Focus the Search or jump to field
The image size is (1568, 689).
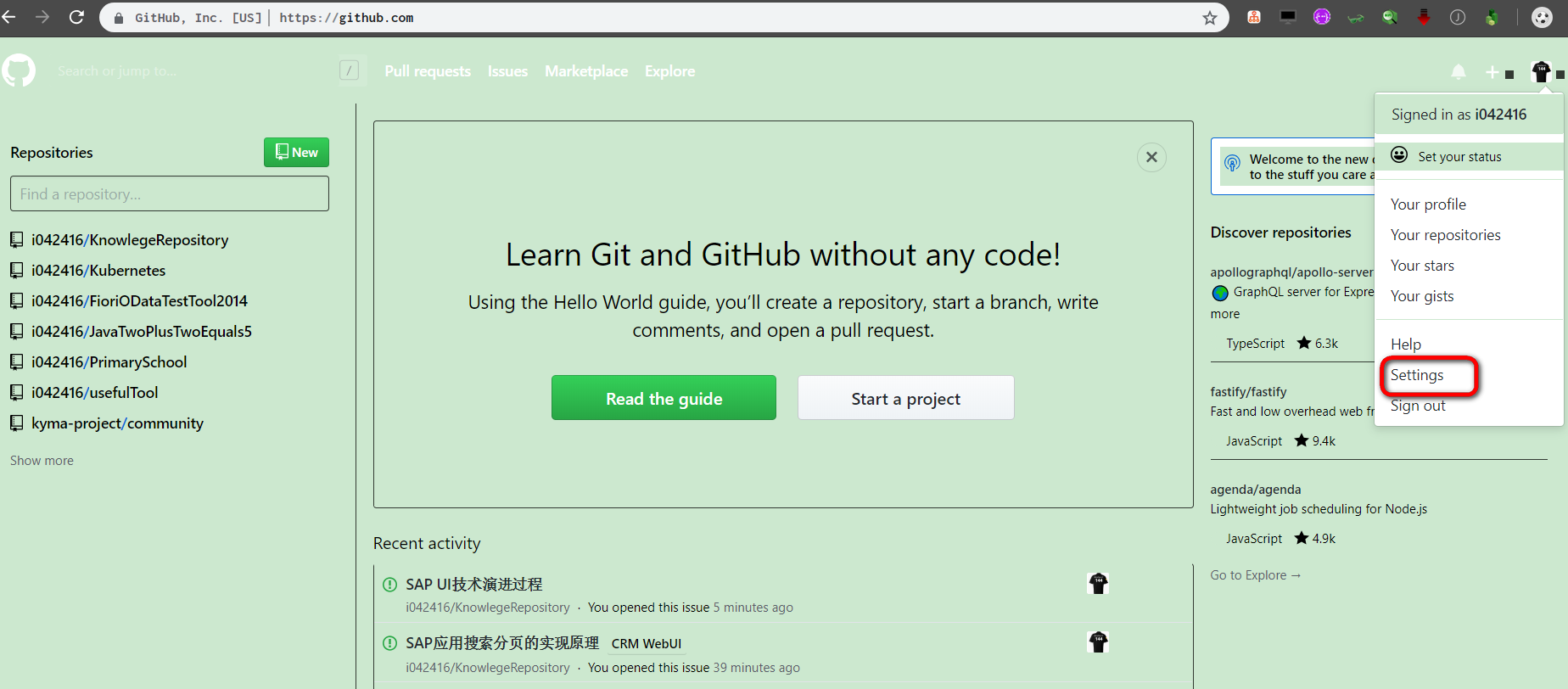(x=194, y=71)
